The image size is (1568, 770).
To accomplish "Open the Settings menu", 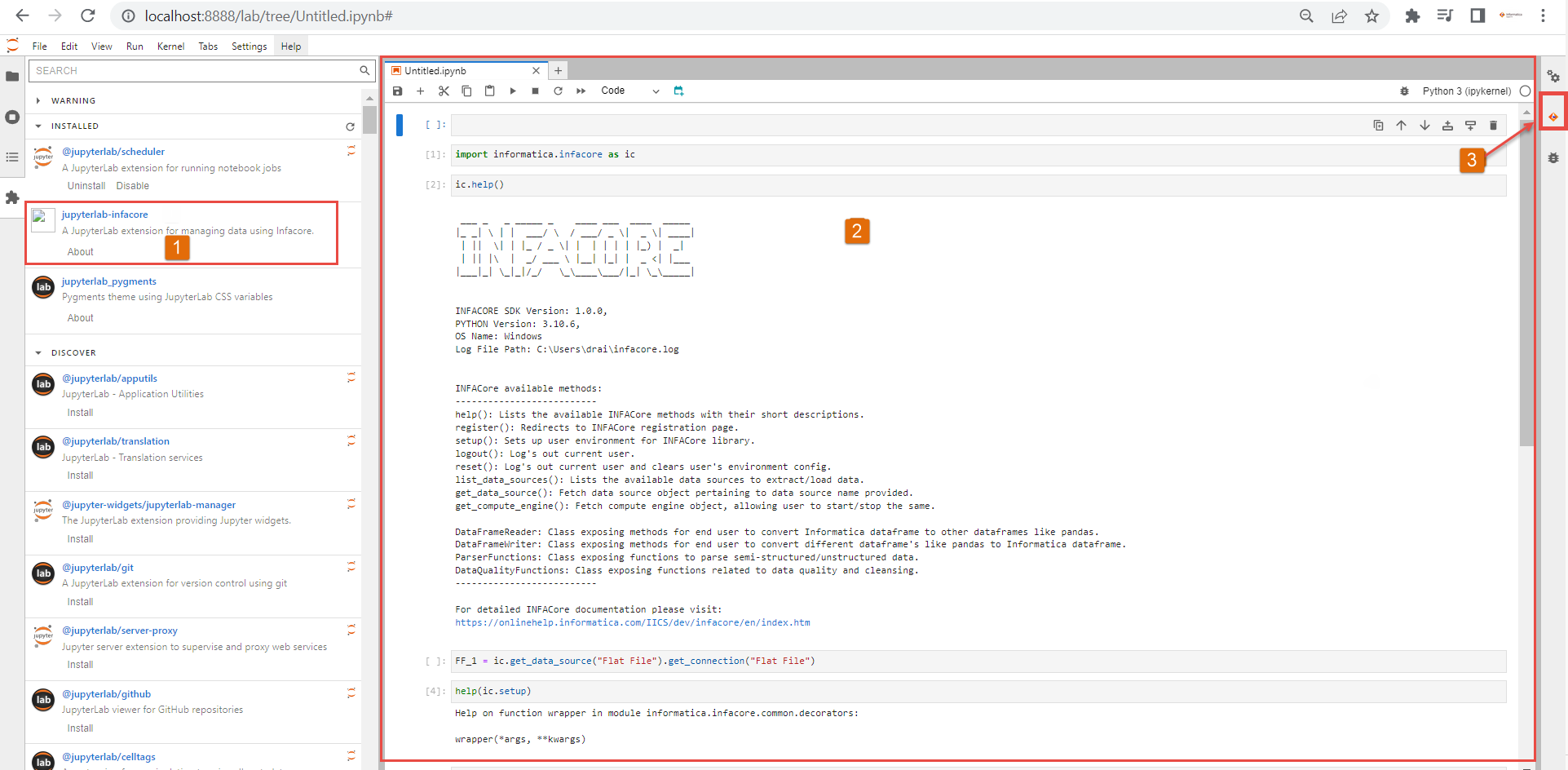I will (x=249, y=46).
